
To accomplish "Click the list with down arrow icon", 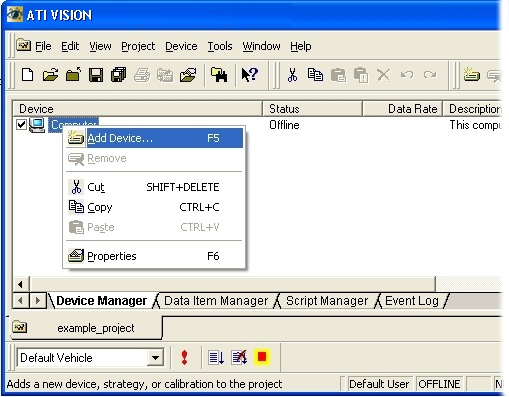I will tap(216, 357).
